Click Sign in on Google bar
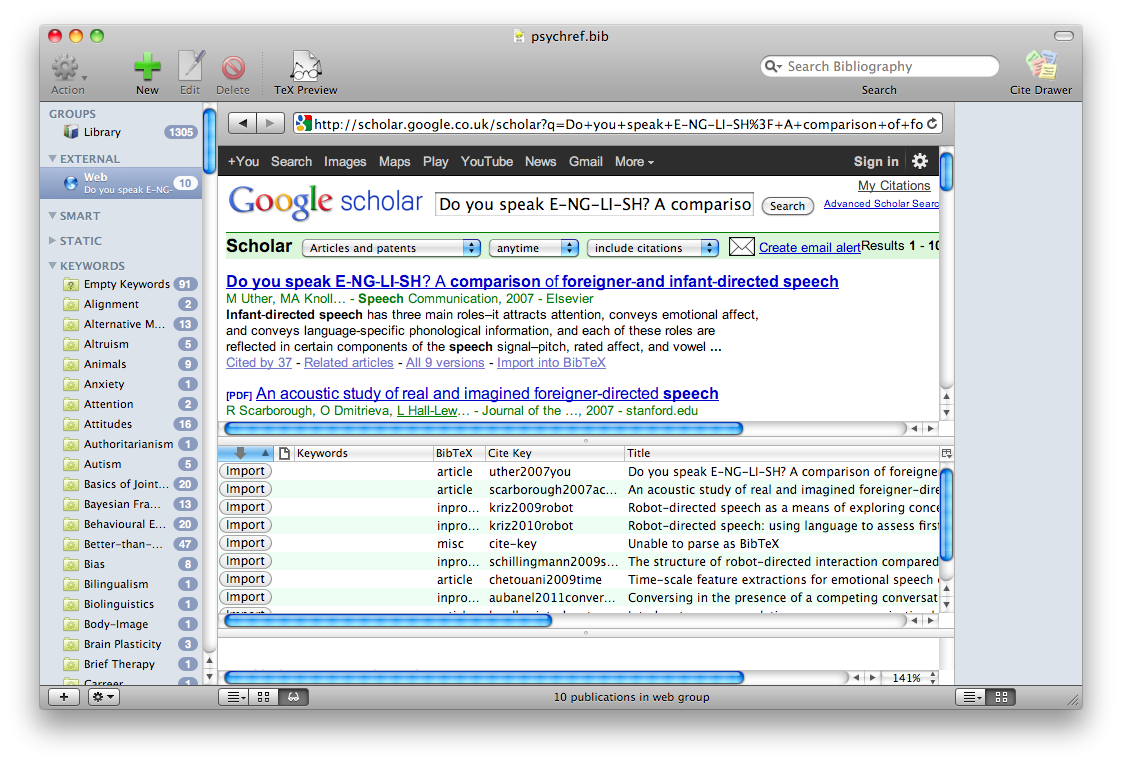This screenshot has height=764, width=1122. [x=876, y=162]
